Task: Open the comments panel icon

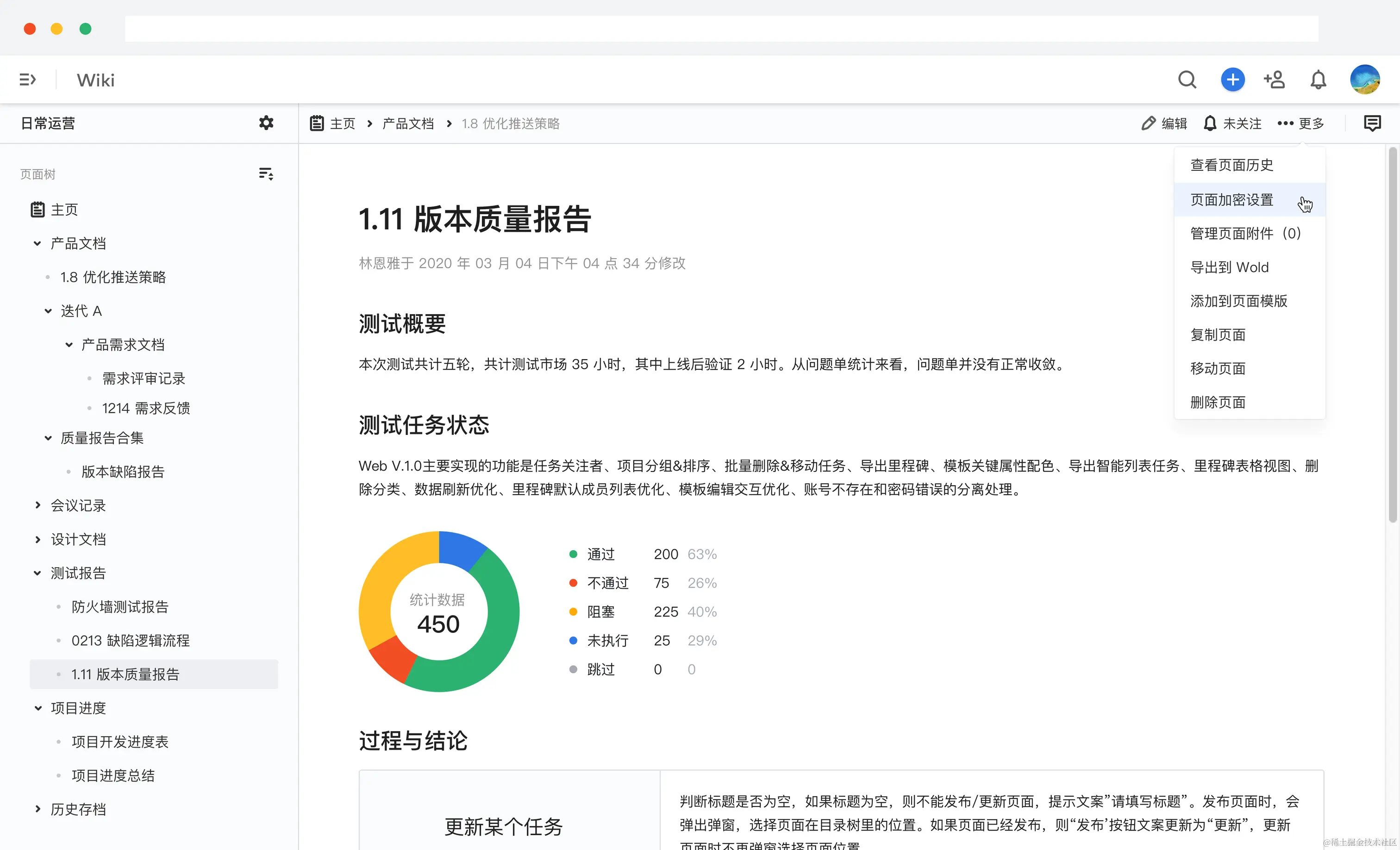Action: pyautogui.click(x=1372, y=123)
